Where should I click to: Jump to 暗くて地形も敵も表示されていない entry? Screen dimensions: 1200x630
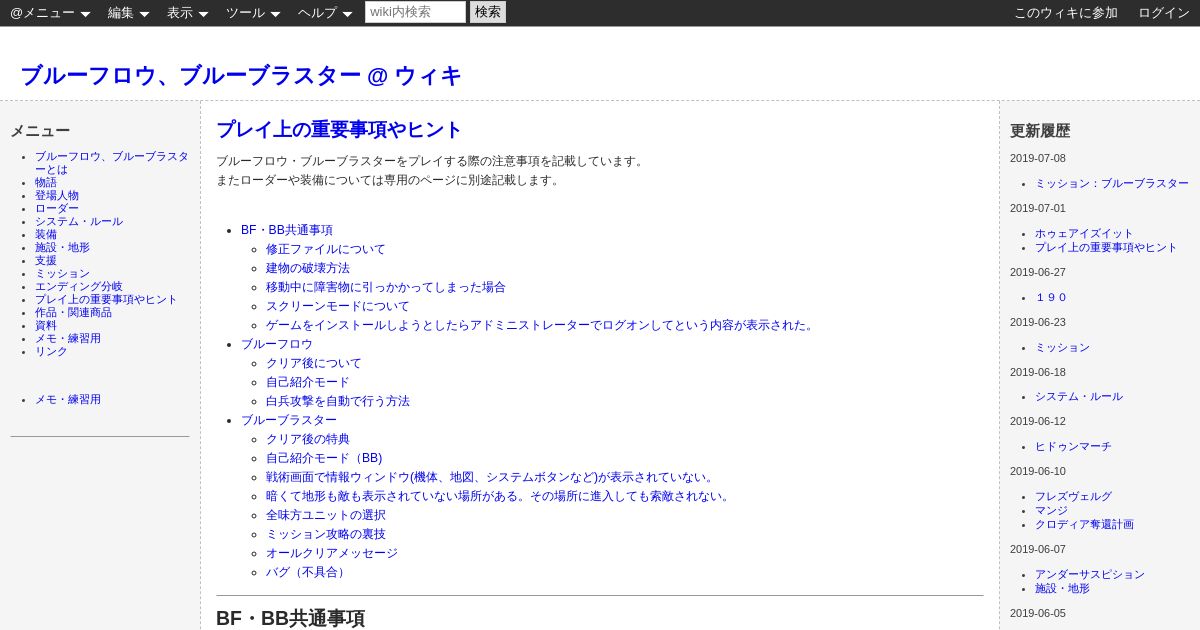[x=500, y=496]
